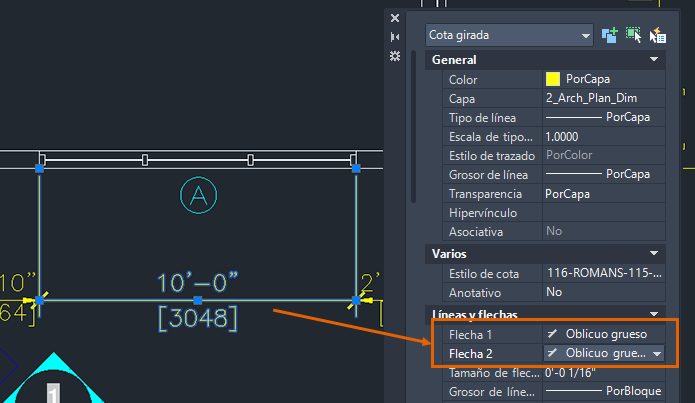The height and width of the screenshot is (403, 695).
Task: Close the Properties palette with the X icon
Action: [394, 18]
